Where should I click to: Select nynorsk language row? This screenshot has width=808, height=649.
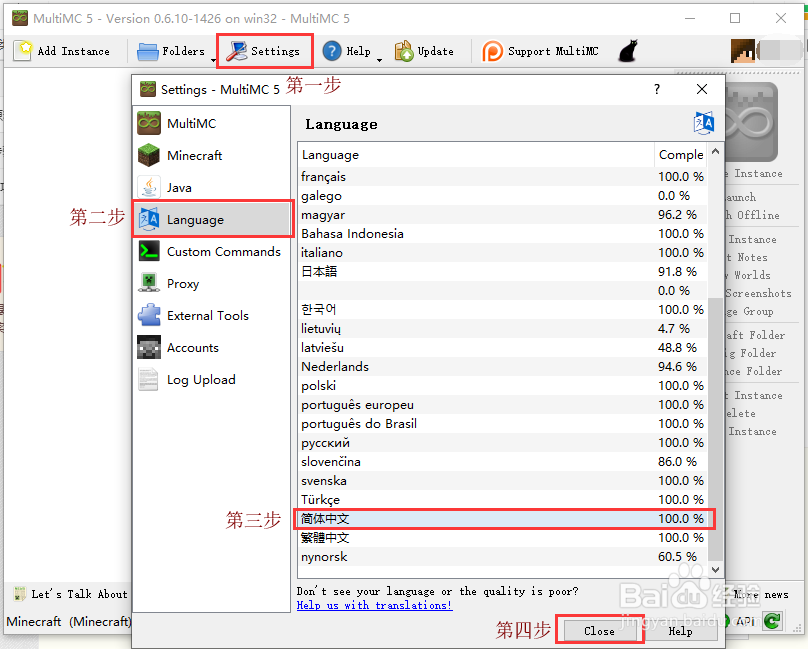pos(502,557)
